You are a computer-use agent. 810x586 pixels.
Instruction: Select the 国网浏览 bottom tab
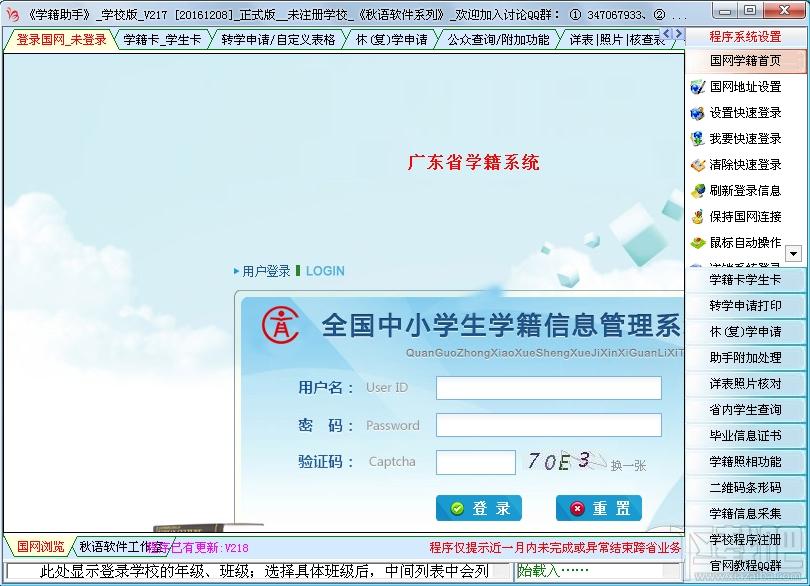tap(40, 547)
